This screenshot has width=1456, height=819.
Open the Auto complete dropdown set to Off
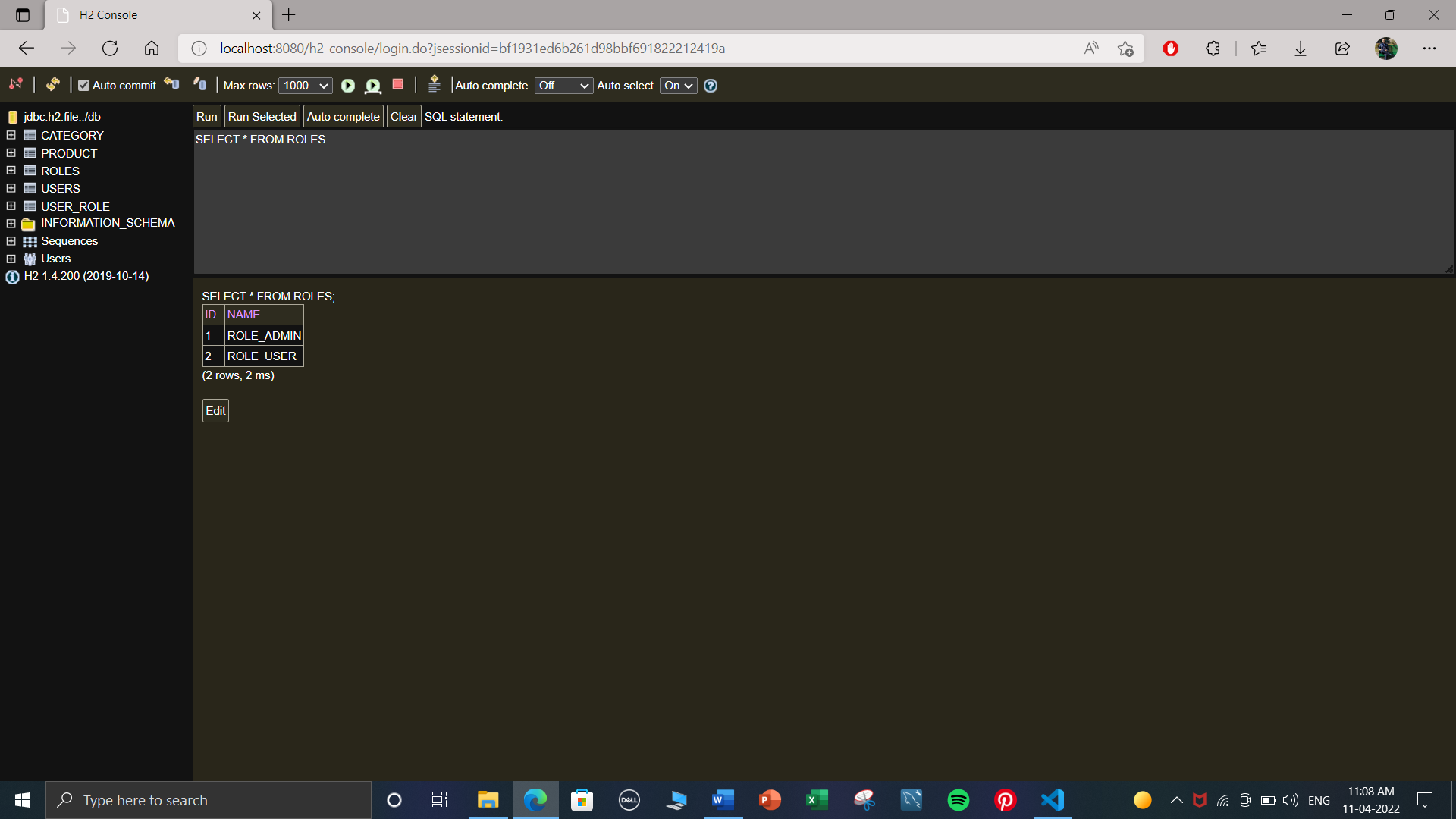(563, 86)
